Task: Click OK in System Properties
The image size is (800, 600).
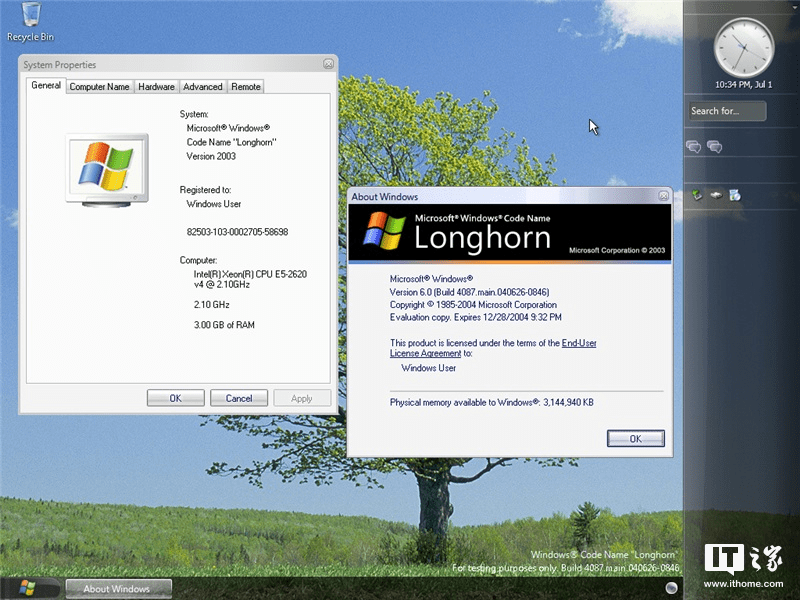Action: pyautogui.click(x=175, y=397)
